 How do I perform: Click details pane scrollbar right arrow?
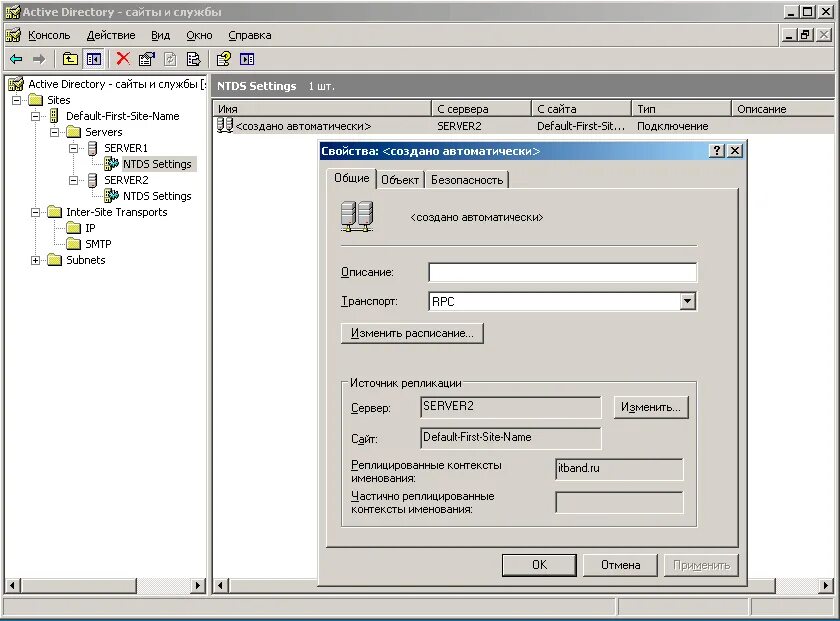point(826,586)
